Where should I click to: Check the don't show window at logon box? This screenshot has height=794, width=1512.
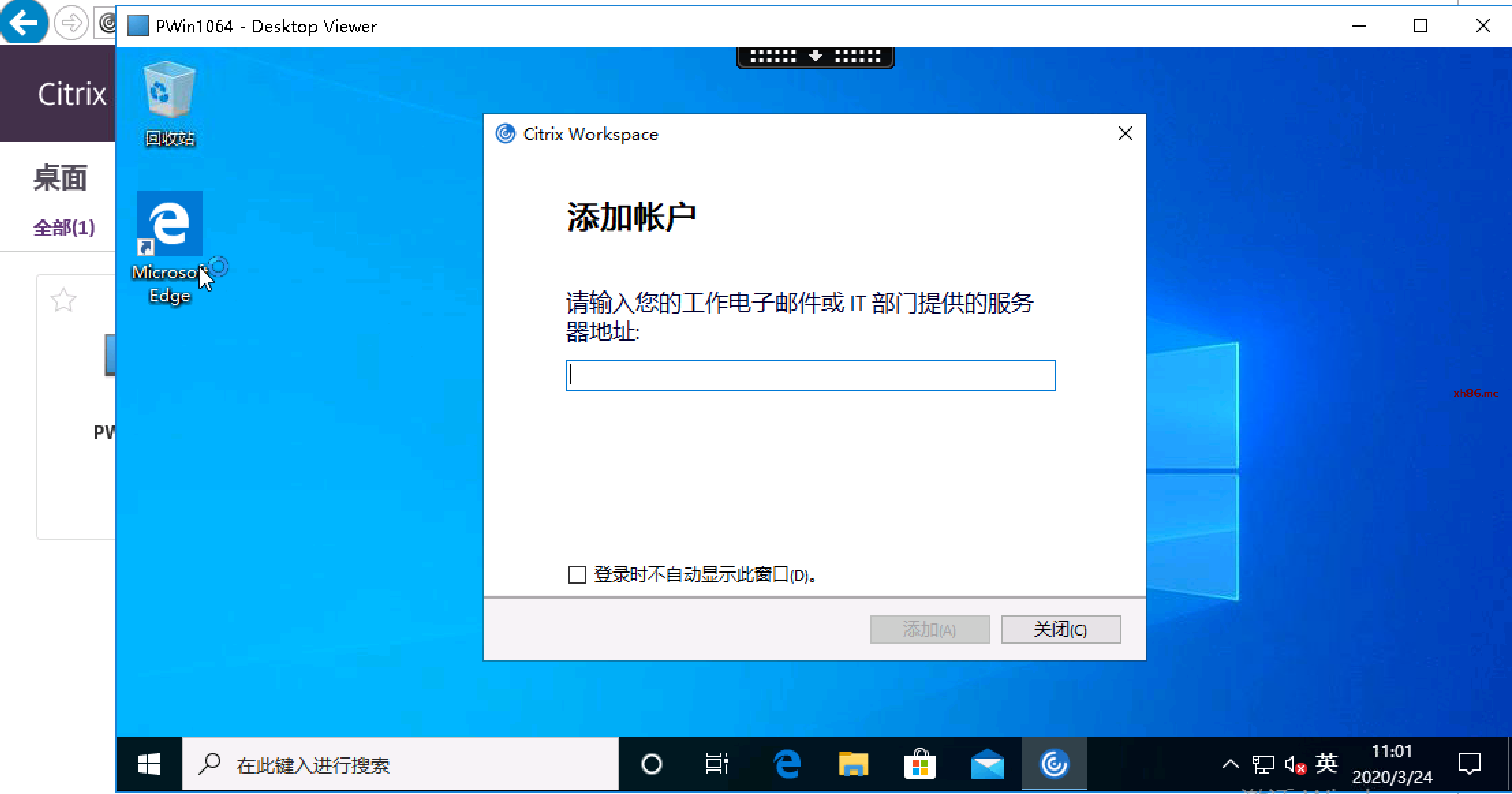point(577,575)
